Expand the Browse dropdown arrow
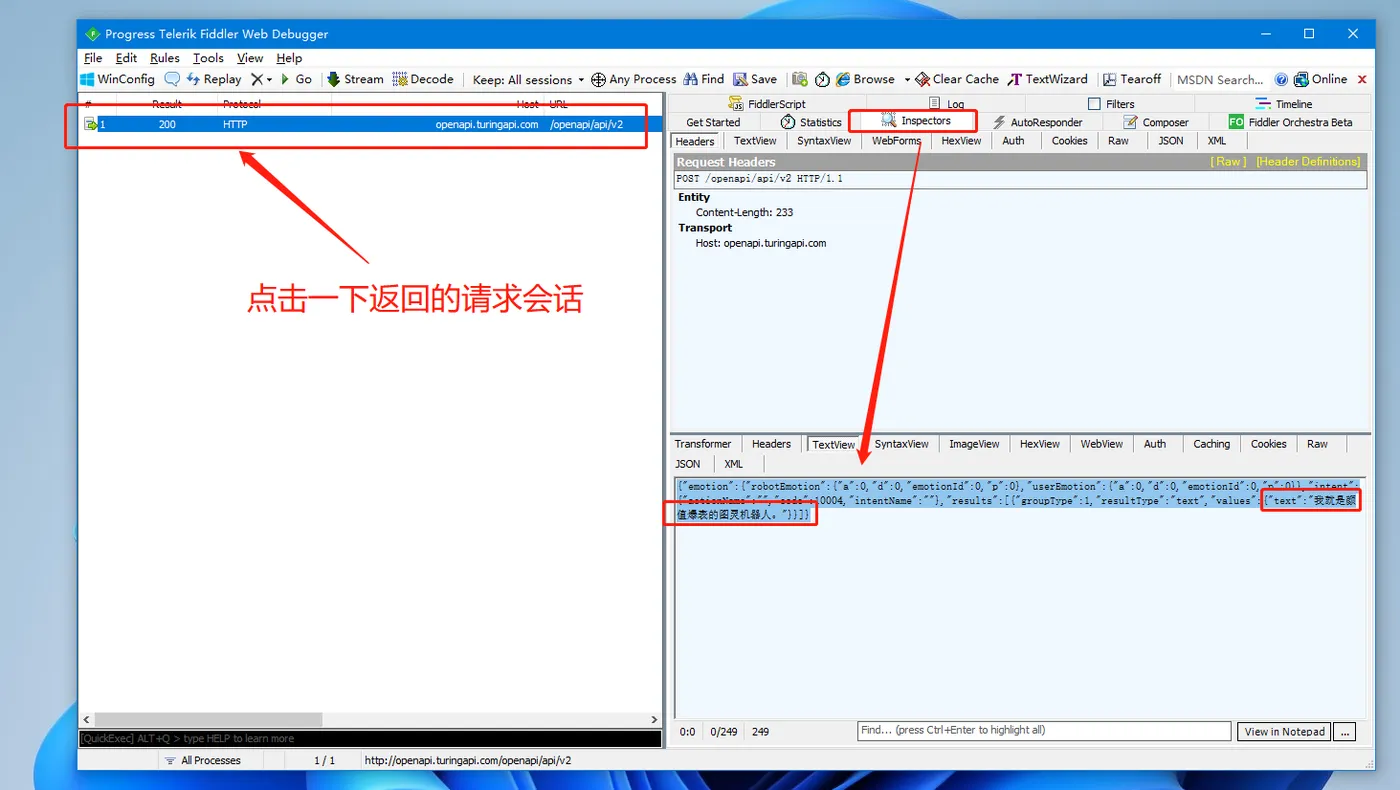 tap(907, 80)
